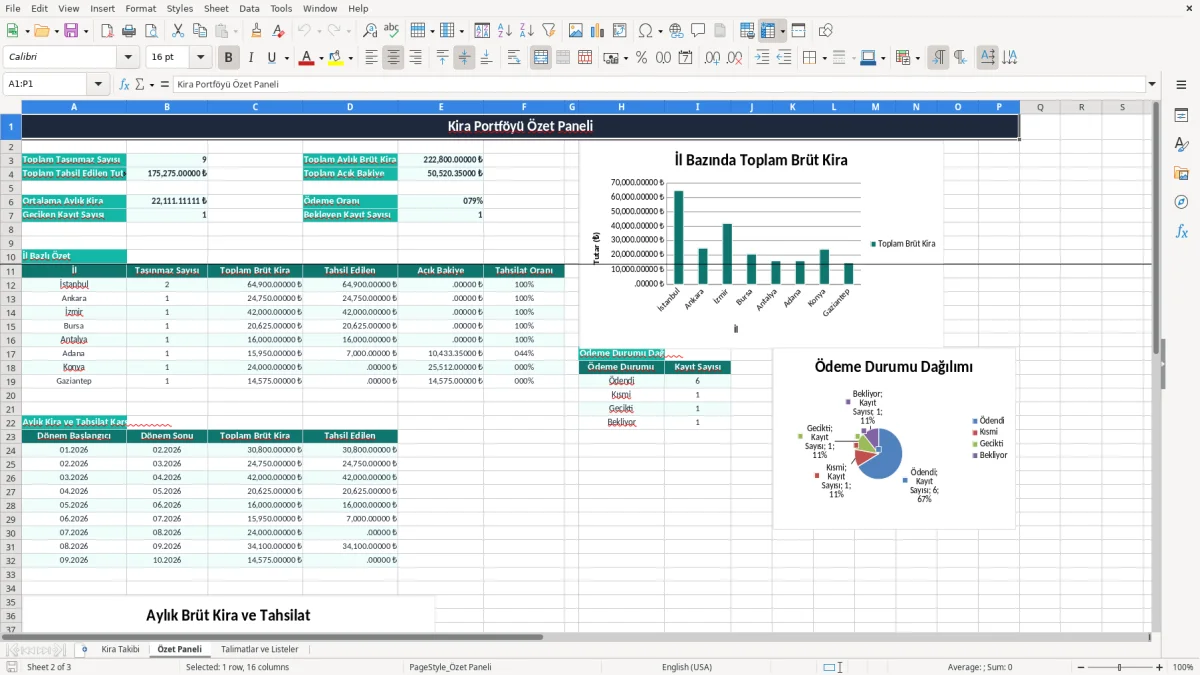Click the English (USA) language status field

(x=687, y=667)
